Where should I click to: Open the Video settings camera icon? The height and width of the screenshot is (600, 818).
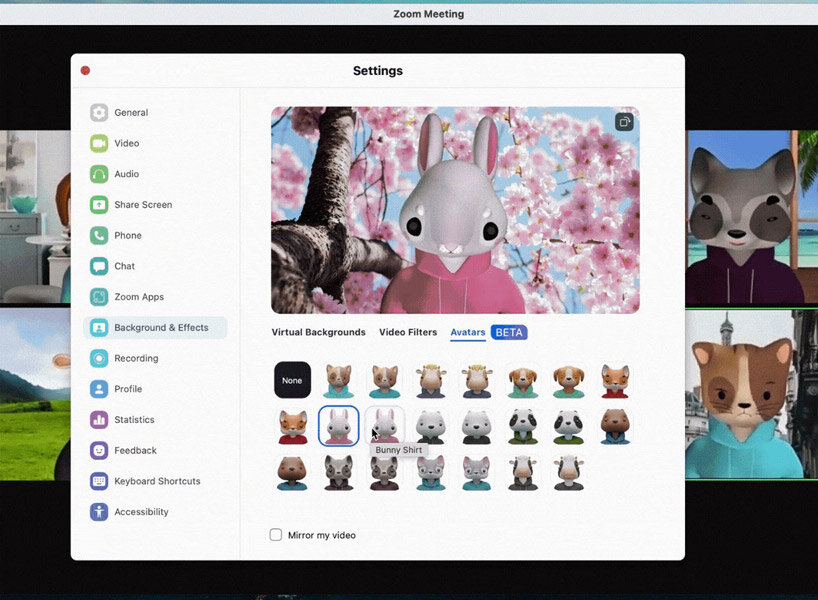[x=99, y=143]
